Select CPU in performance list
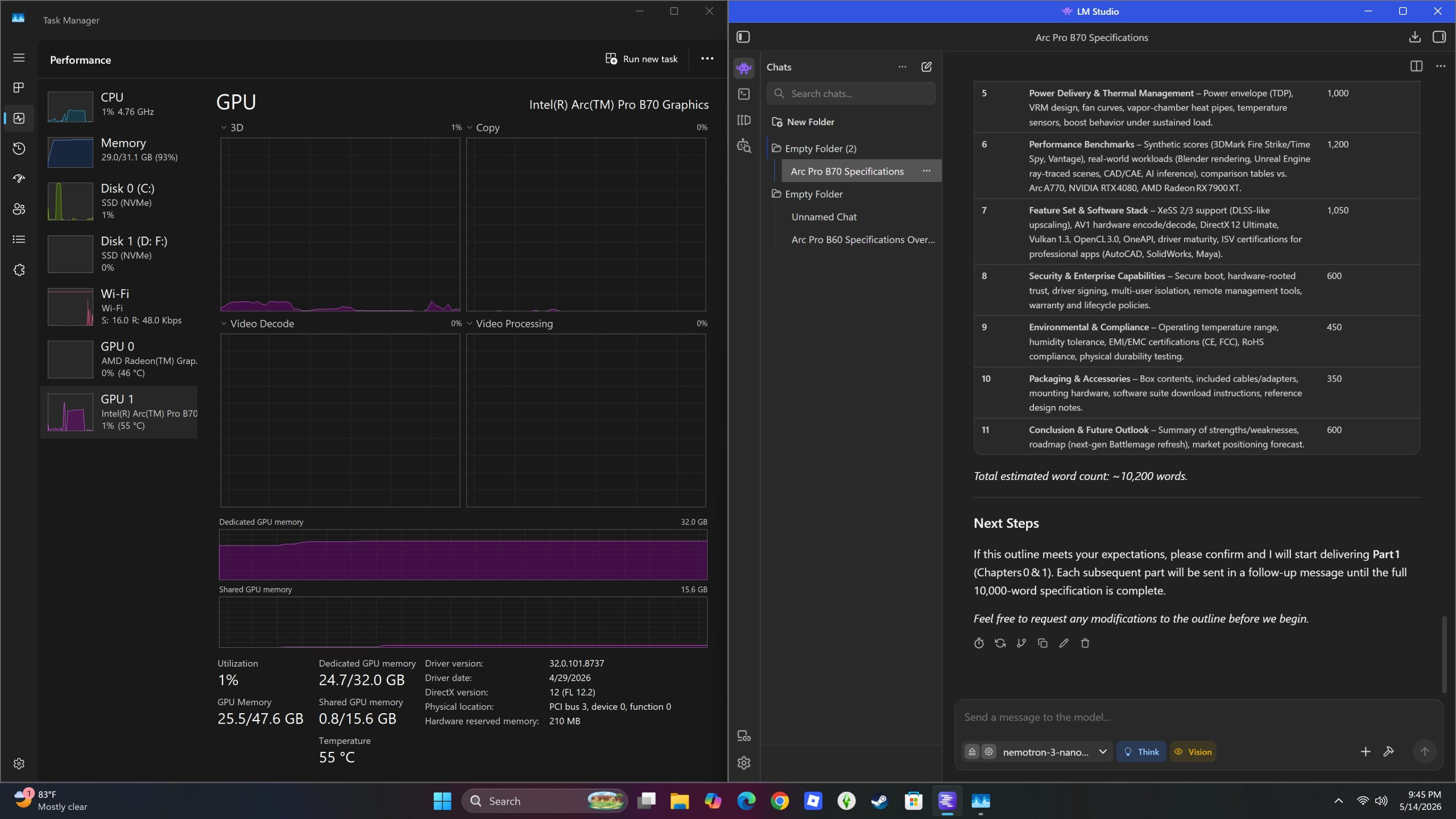Viewport: 1456px width, 819px height. click(x=119, y=106)
